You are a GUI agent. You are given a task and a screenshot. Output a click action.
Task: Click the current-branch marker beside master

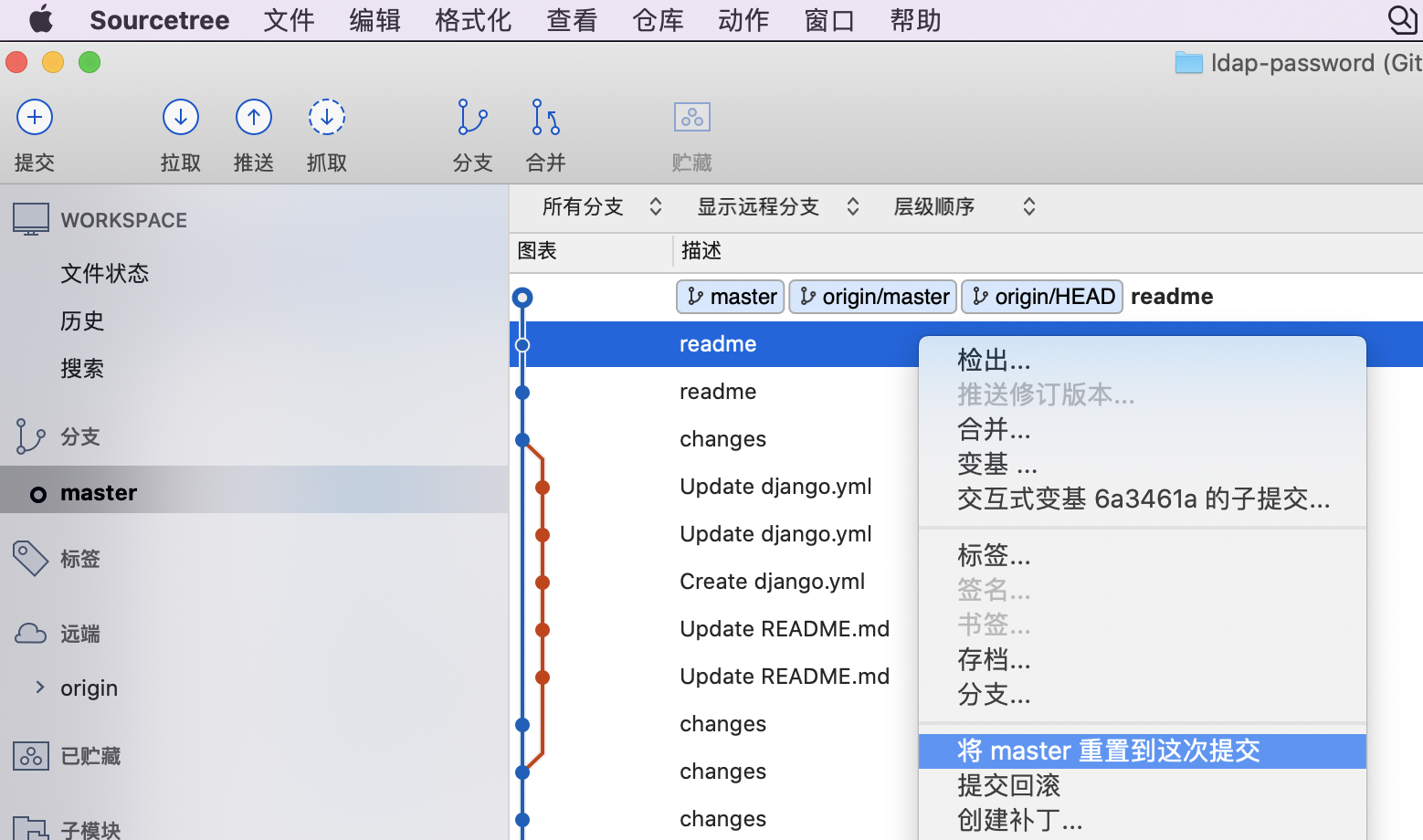tap(38, 495)
